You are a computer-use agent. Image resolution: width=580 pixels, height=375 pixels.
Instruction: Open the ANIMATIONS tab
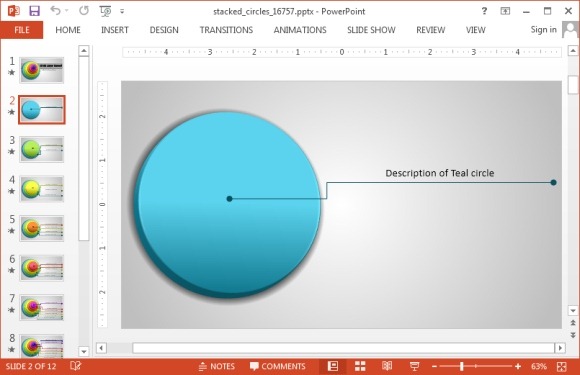click(300, 30)
